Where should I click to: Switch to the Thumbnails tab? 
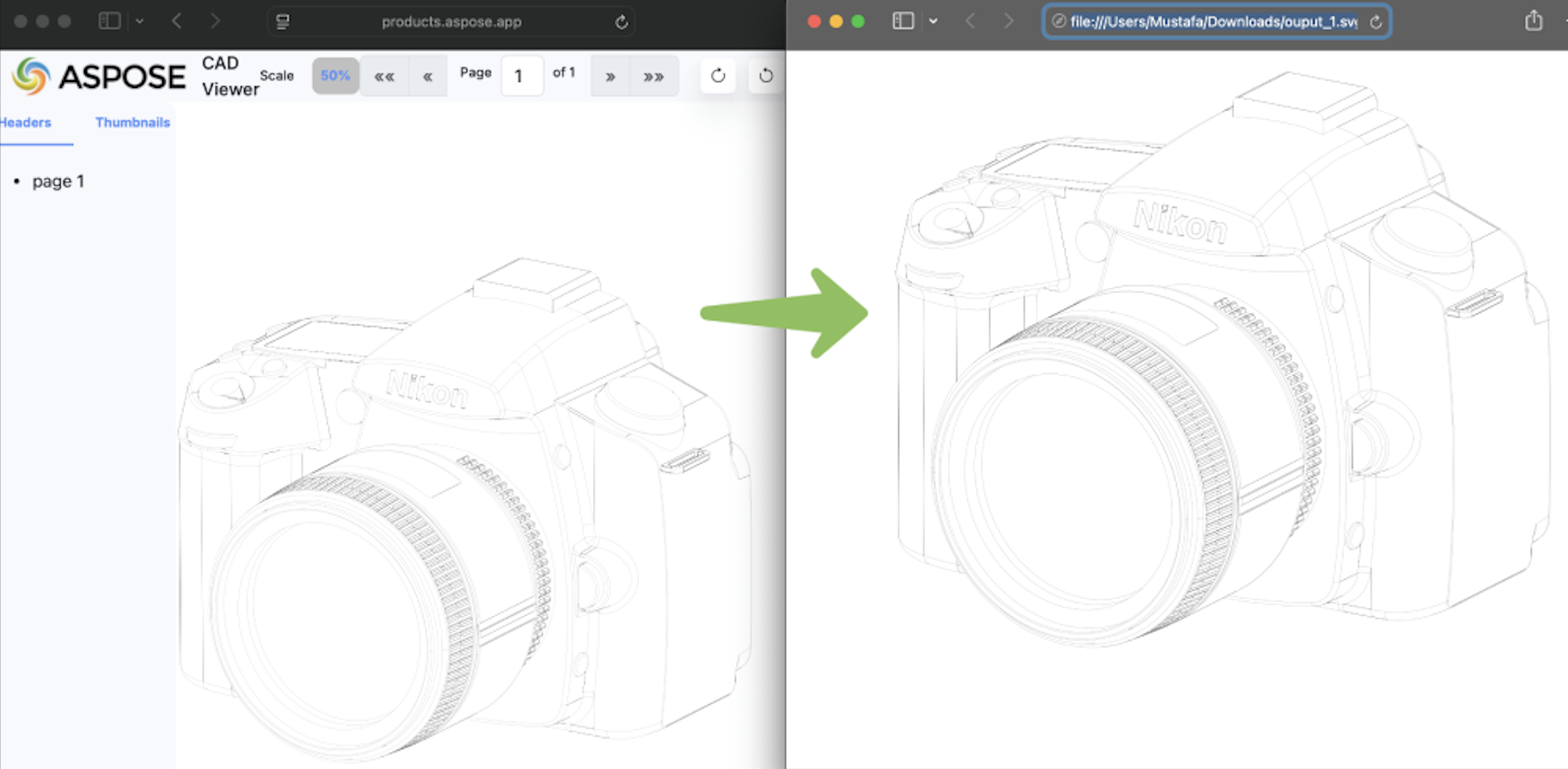133,122
